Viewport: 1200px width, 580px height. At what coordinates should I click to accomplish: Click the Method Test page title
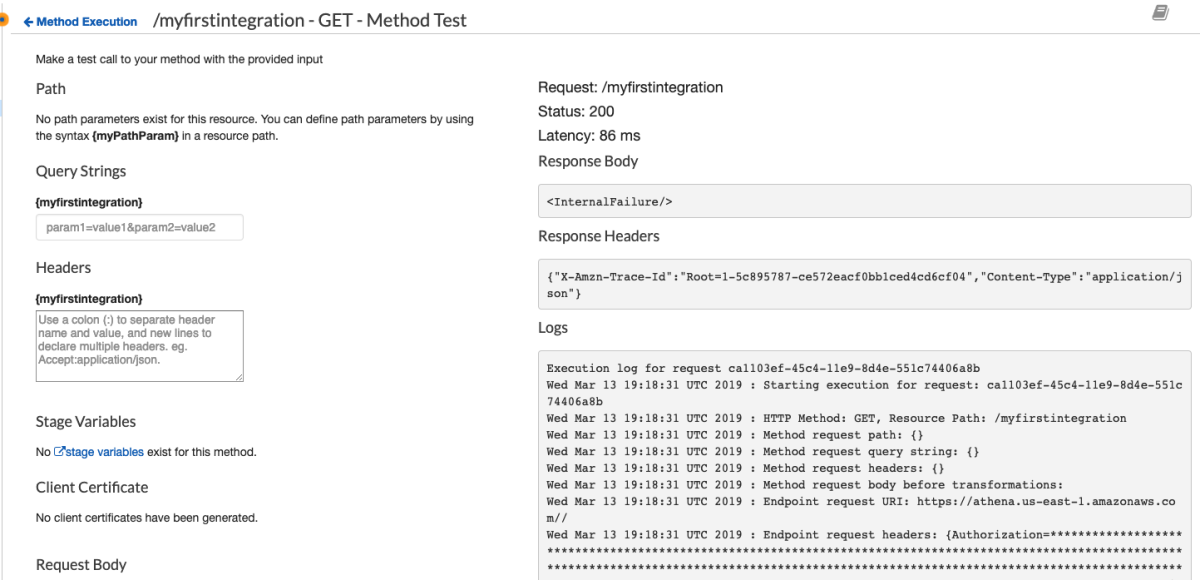click(310, 20)
